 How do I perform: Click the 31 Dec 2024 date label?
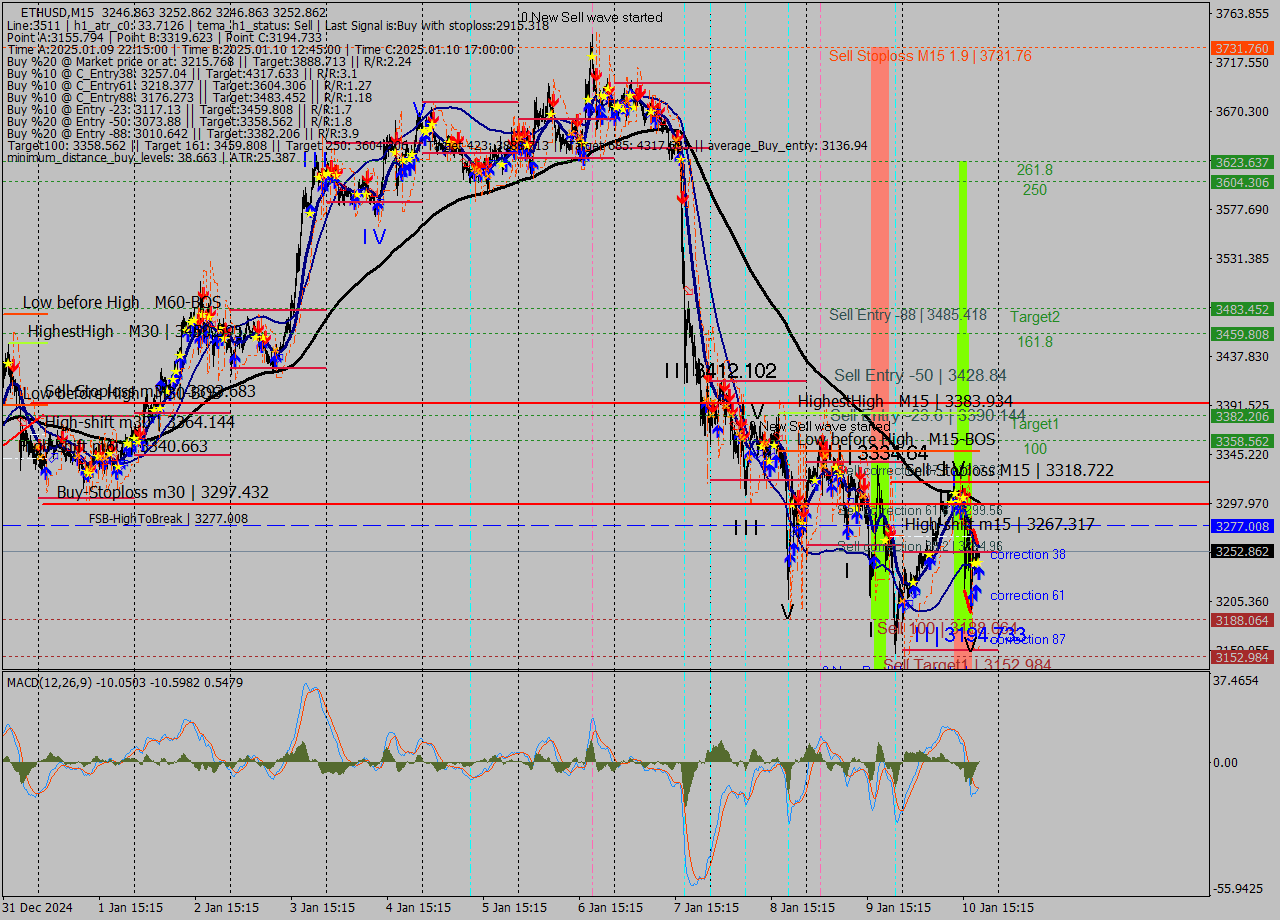pyautogui.click(x=36, y=908)
